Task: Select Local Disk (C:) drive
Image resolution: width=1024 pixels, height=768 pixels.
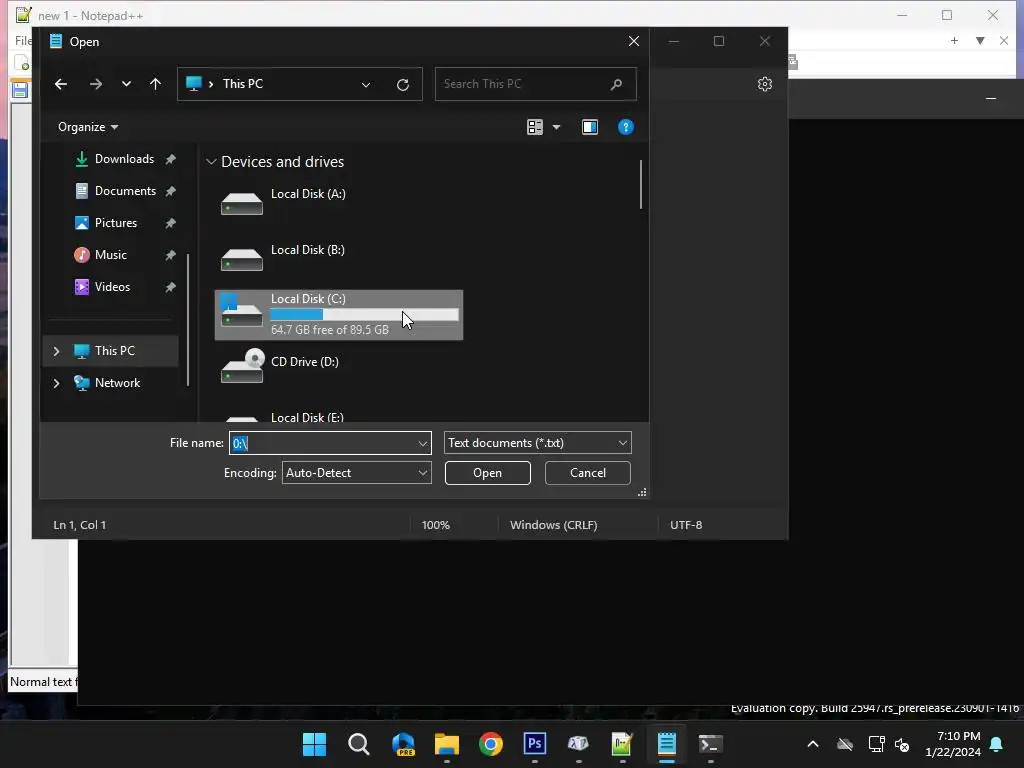Action: [x=339, y=315]
